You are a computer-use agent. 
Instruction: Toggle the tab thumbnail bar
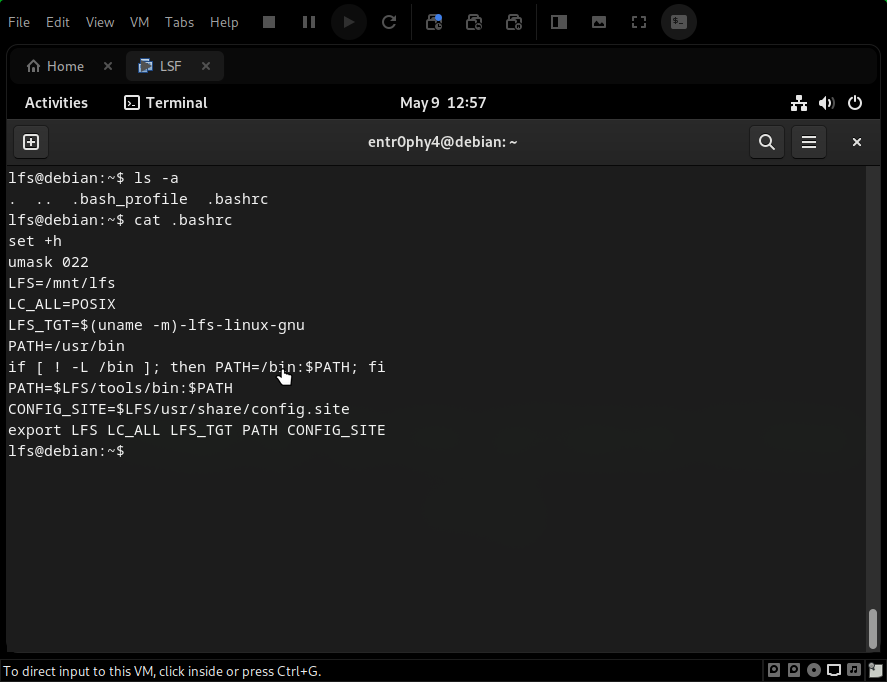[598, 21]
